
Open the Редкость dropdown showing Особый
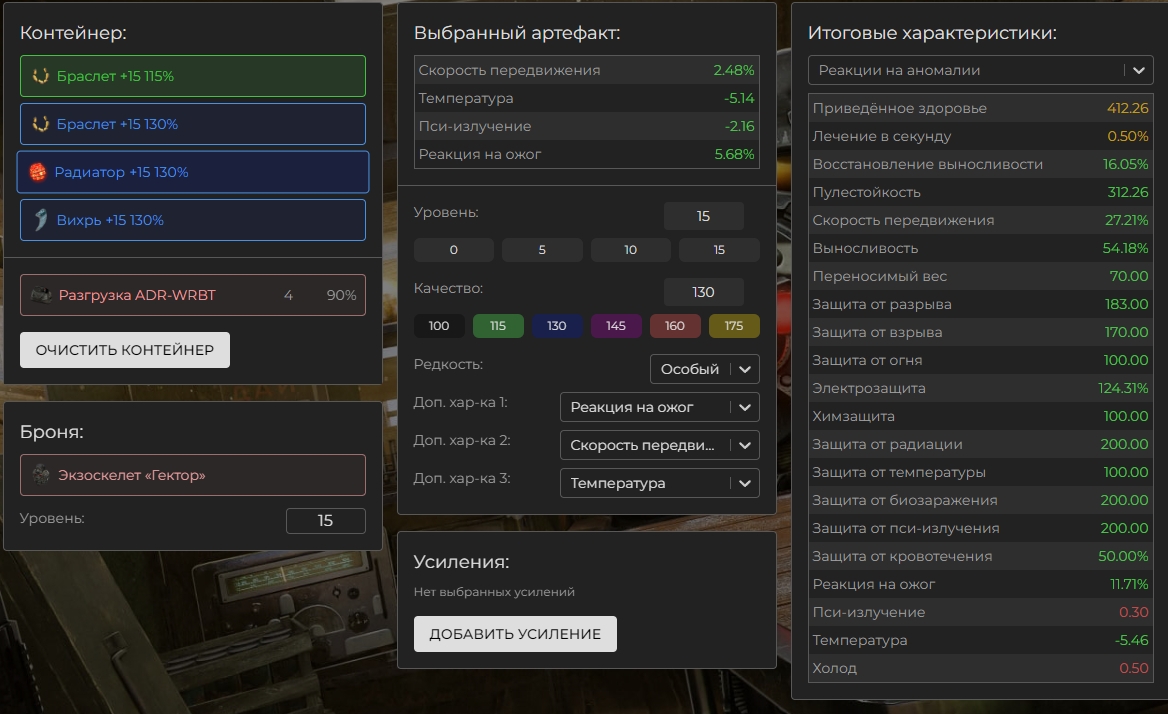[704, 369]
